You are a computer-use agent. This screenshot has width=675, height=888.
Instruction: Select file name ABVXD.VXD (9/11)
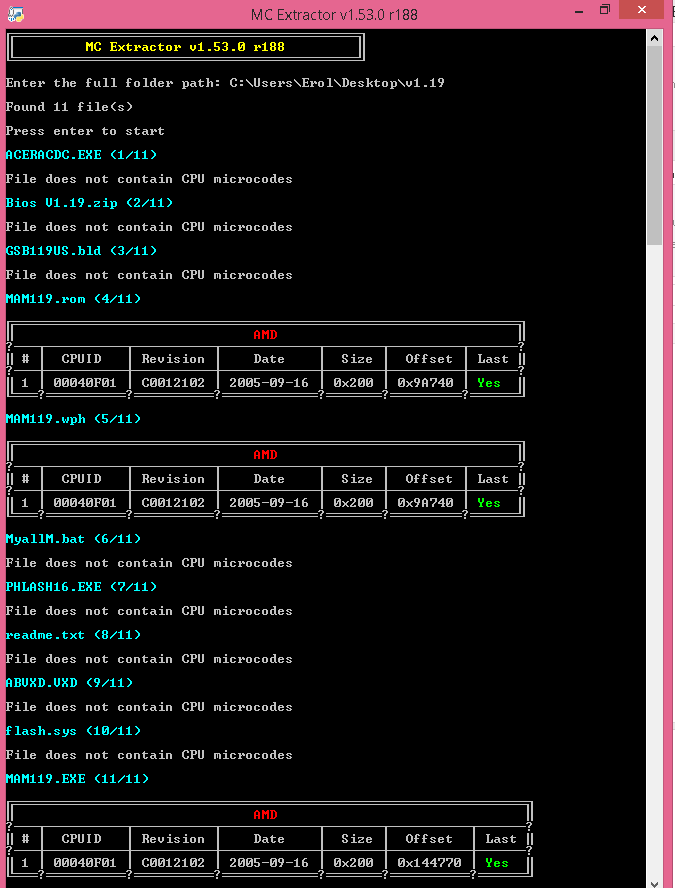click(x=69, y=683)
